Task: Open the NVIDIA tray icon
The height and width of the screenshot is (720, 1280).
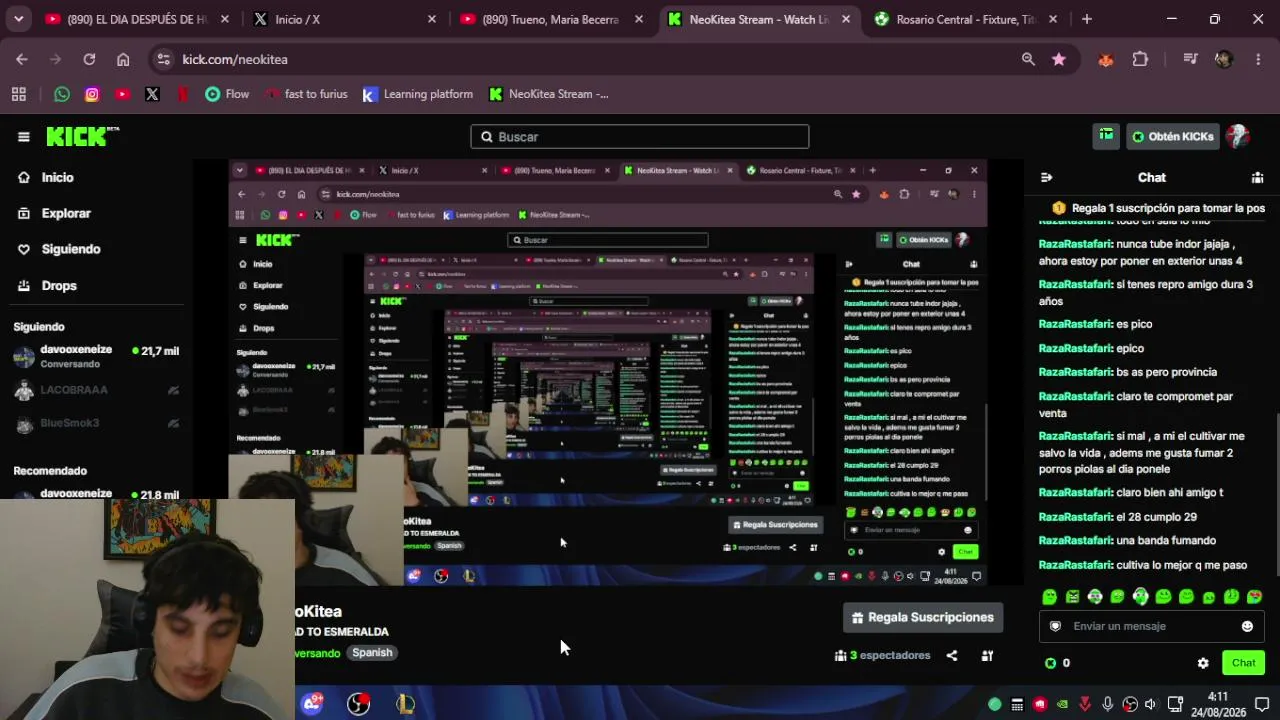Action: pos(1062,704)
